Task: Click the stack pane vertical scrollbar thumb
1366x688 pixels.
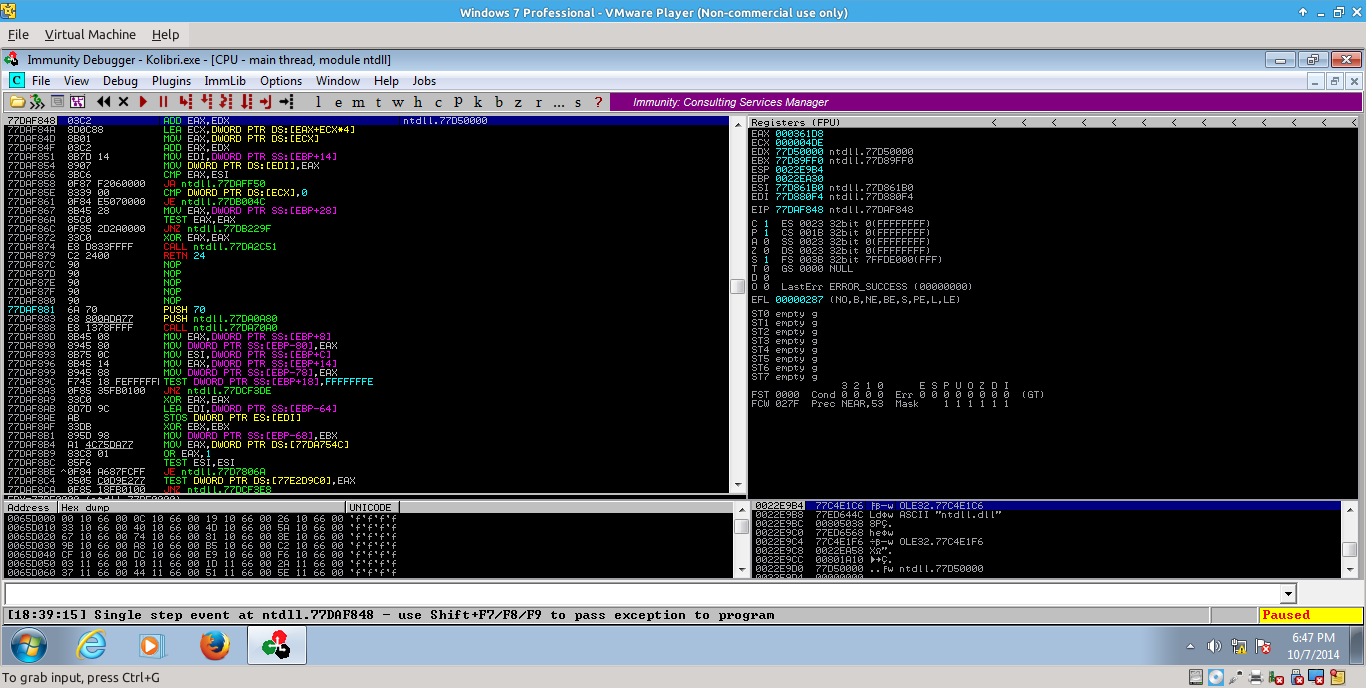Action: coord(1350,550)
